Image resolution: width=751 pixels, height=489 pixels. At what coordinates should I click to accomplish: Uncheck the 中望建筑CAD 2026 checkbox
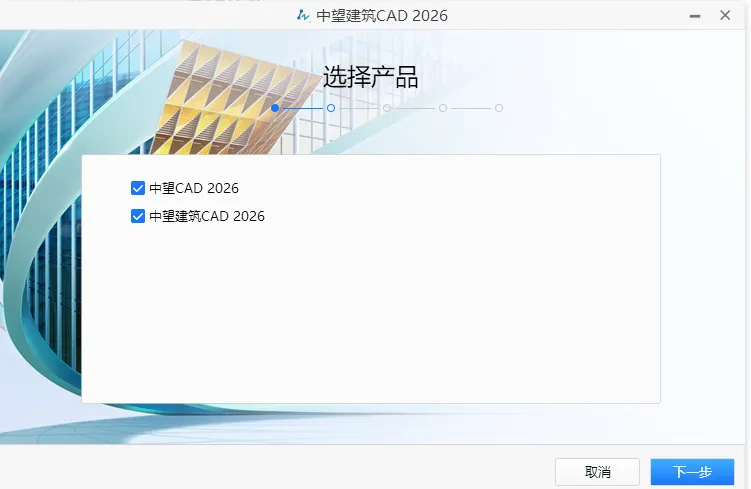click(x=138, y=216)
